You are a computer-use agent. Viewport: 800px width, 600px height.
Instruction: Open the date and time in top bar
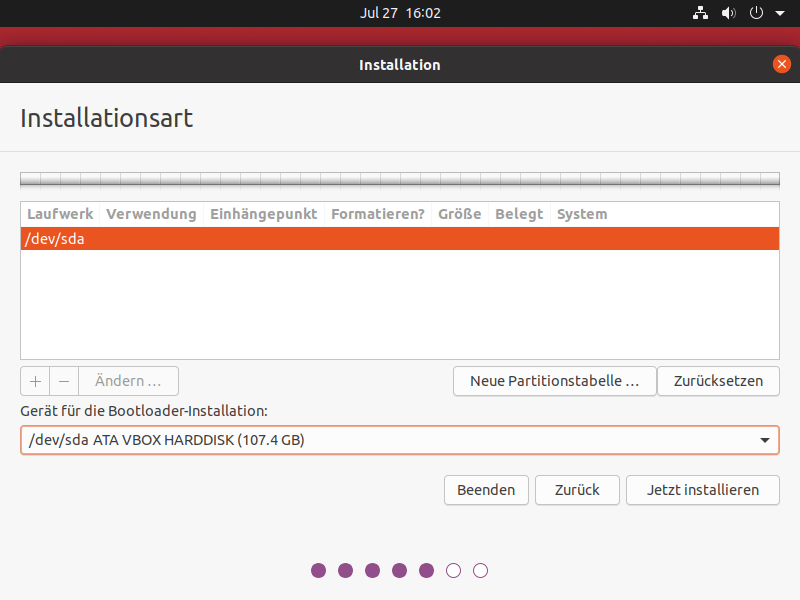coord(400,13)
